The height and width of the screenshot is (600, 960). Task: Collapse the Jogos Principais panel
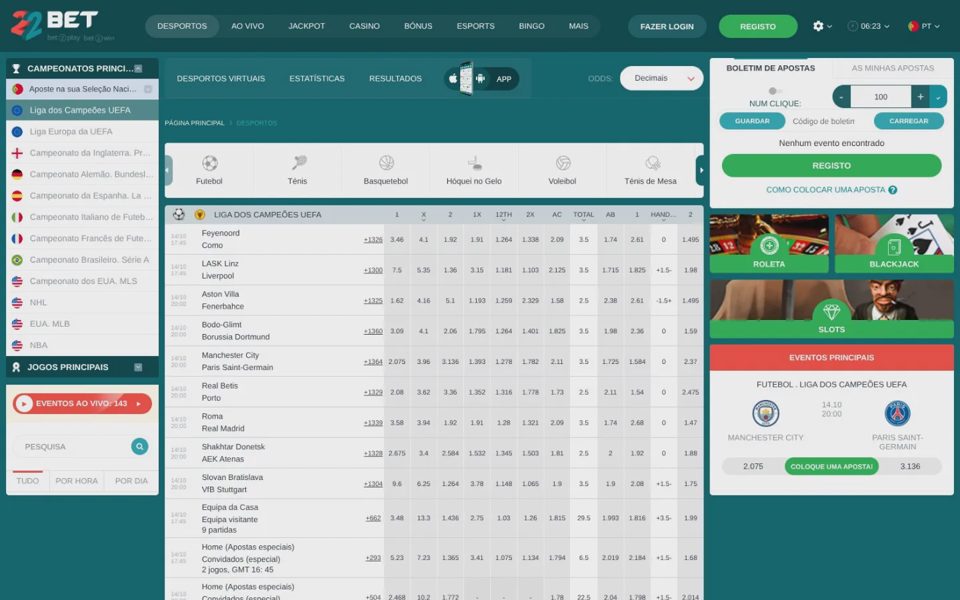138,367
